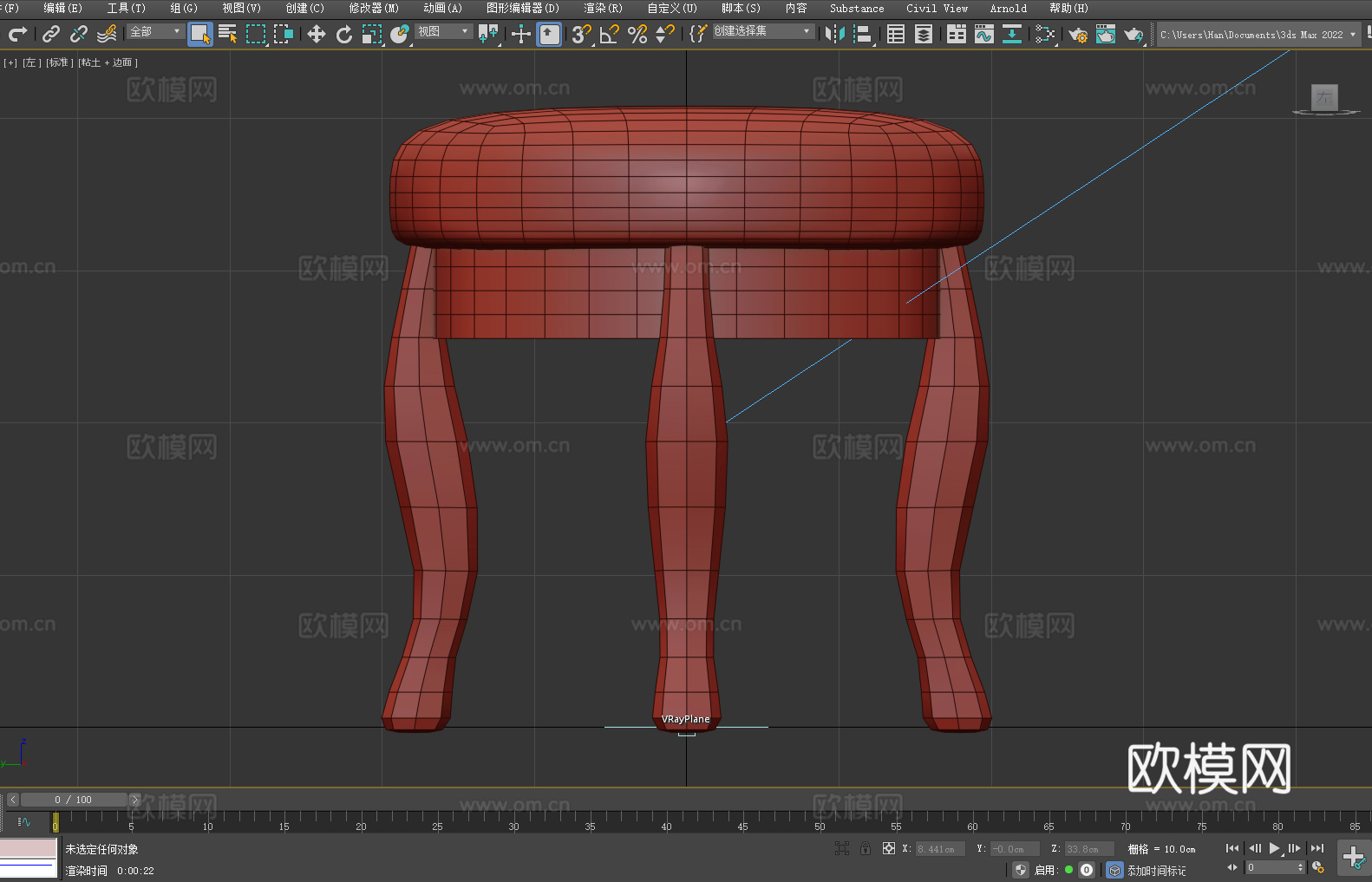Screen dimensions: 1372x882
Task: Click Select and Manipulate icon
Action: tap(520, 34)
